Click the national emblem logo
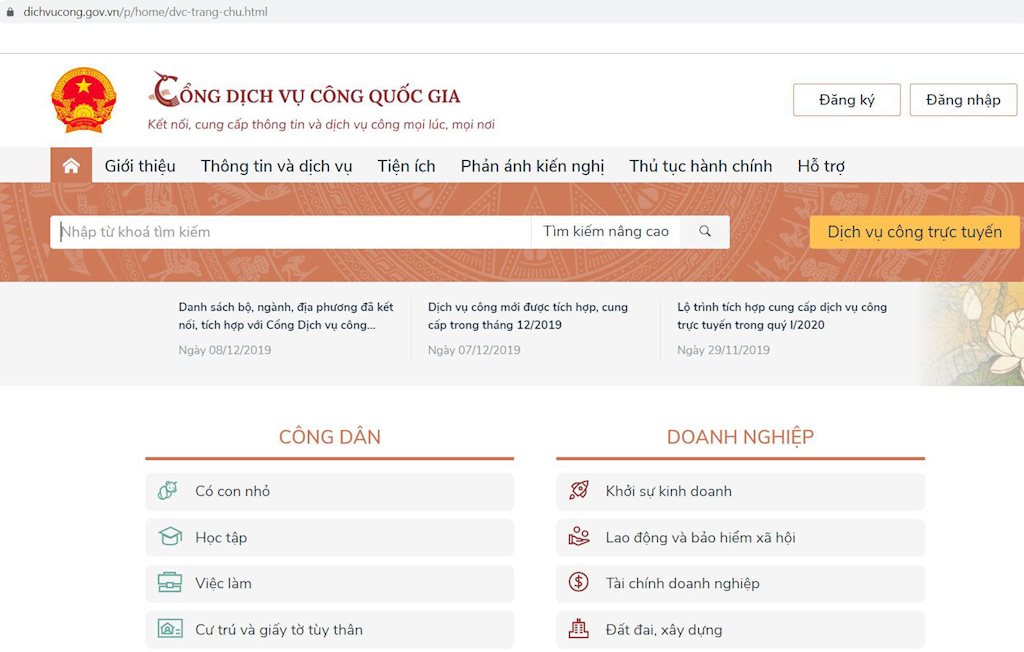1024x652 pixels. tap(84, 99)
